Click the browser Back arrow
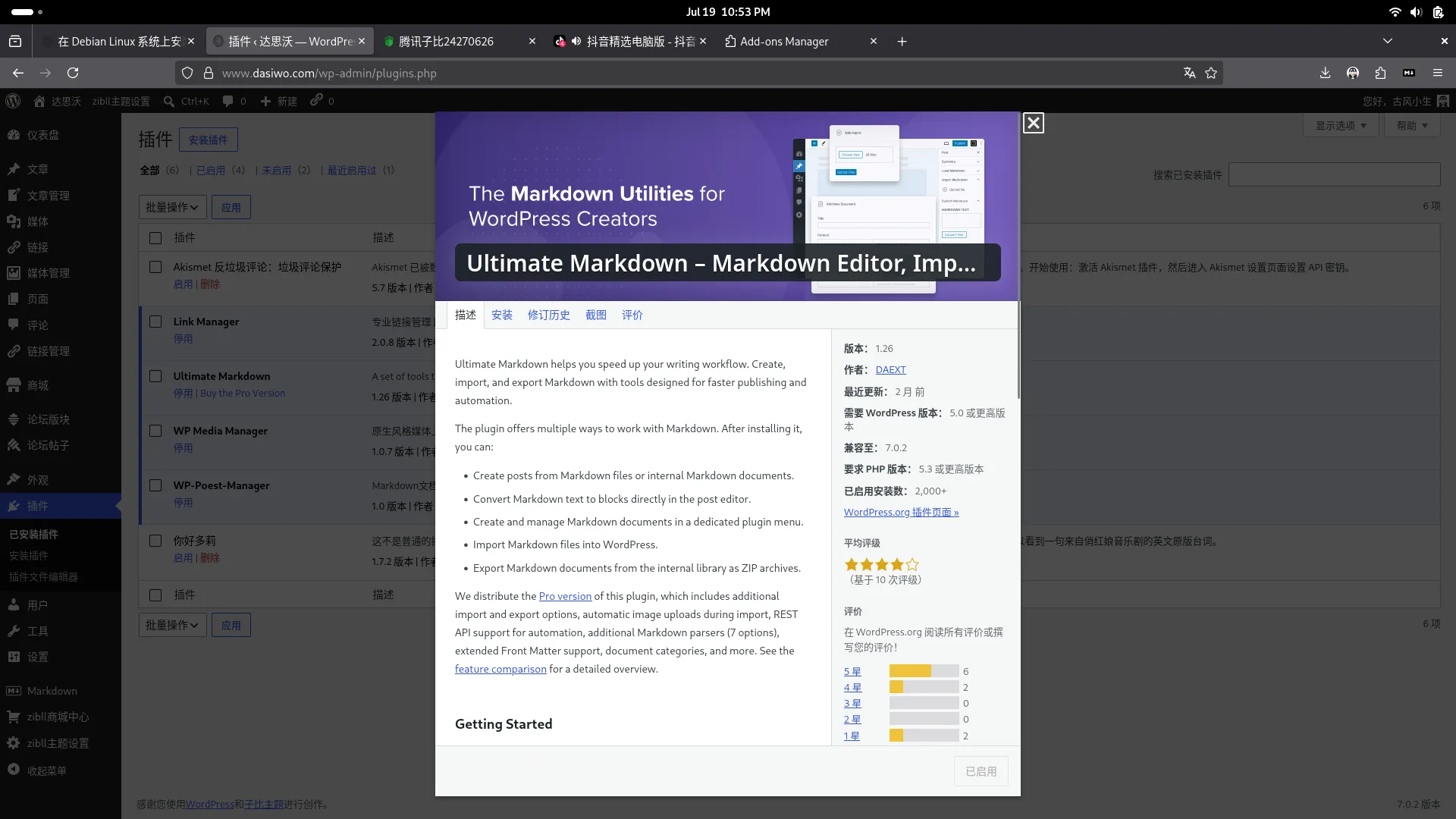This screenshot has width=1456, height=819. tap(18, 73)
